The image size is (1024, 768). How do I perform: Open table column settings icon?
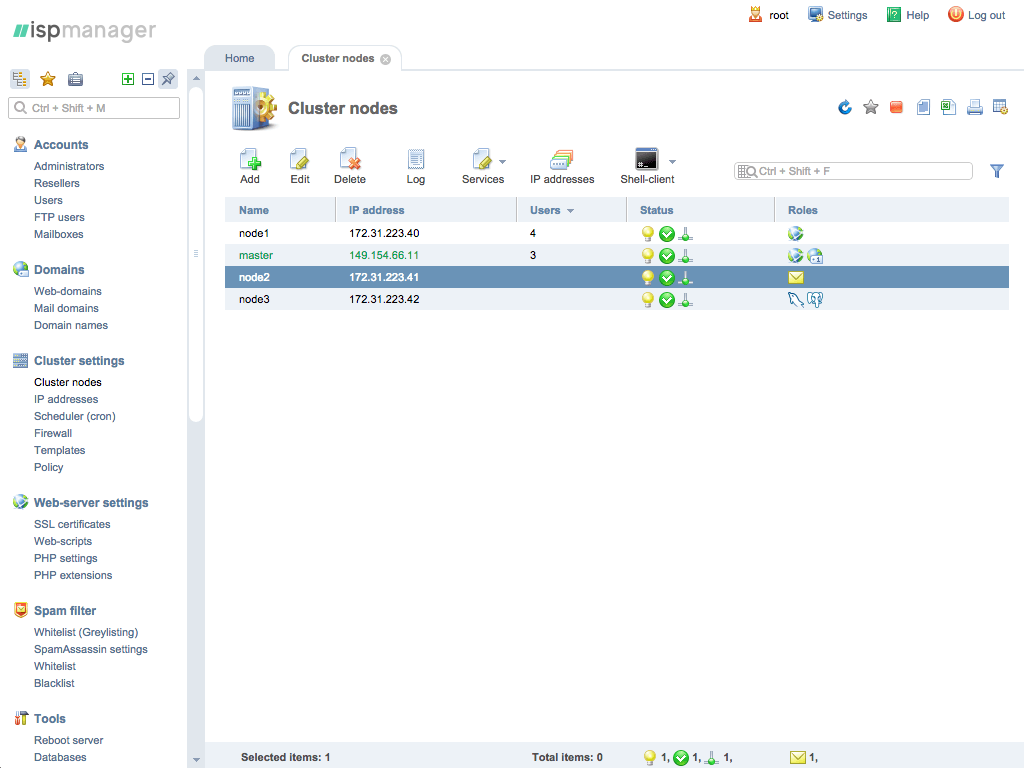tap(1000, 107)
